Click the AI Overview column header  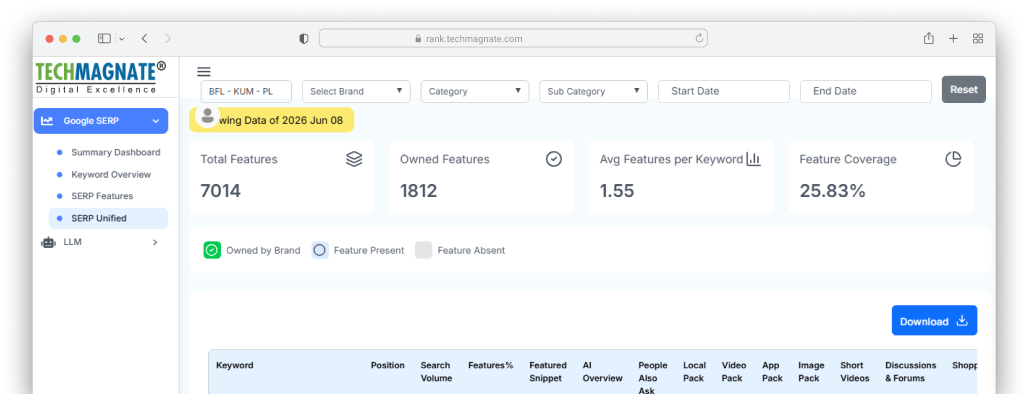[x=602, y=372]
